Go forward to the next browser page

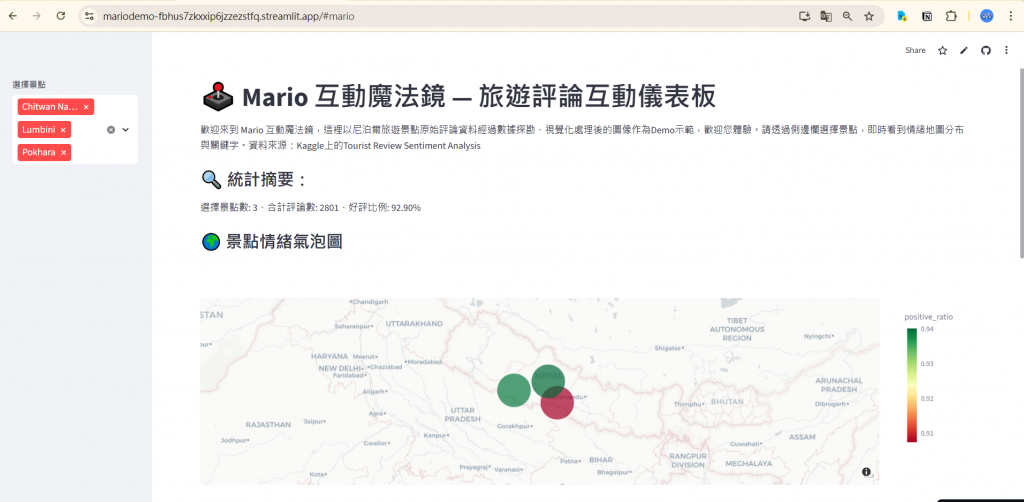pos(36,16)
